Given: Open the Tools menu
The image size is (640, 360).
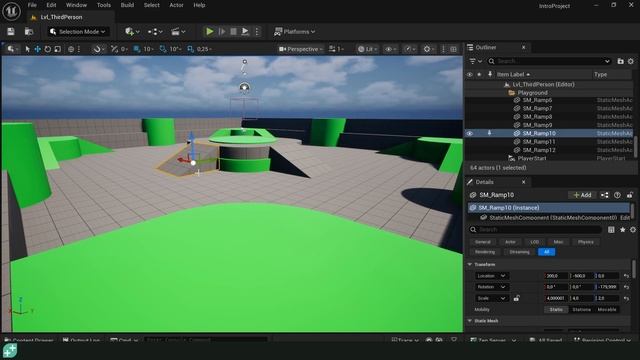Looking at the screenshot, I should 104,5.
